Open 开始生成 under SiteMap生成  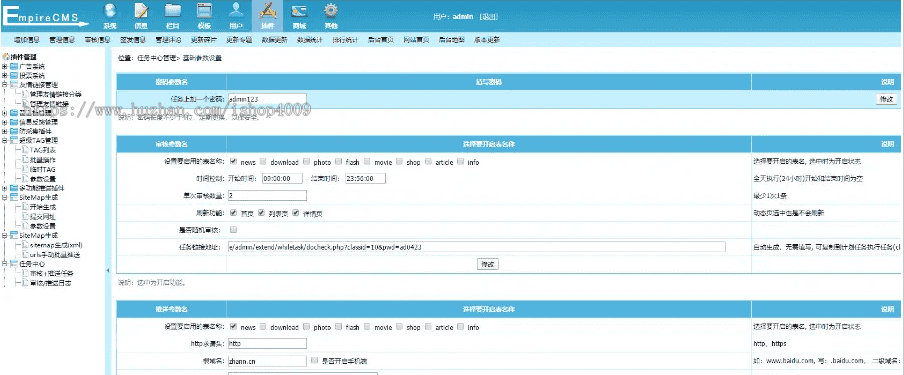43,207
